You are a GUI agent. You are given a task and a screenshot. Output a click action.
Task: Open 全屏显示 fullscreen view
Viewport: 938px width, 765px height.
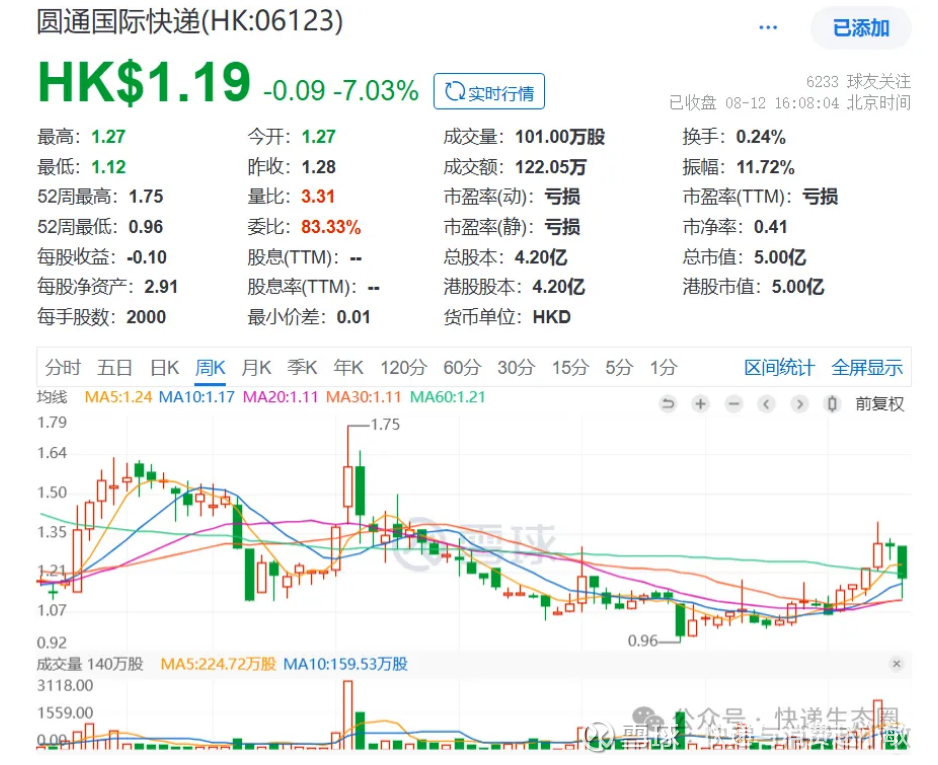867,367
